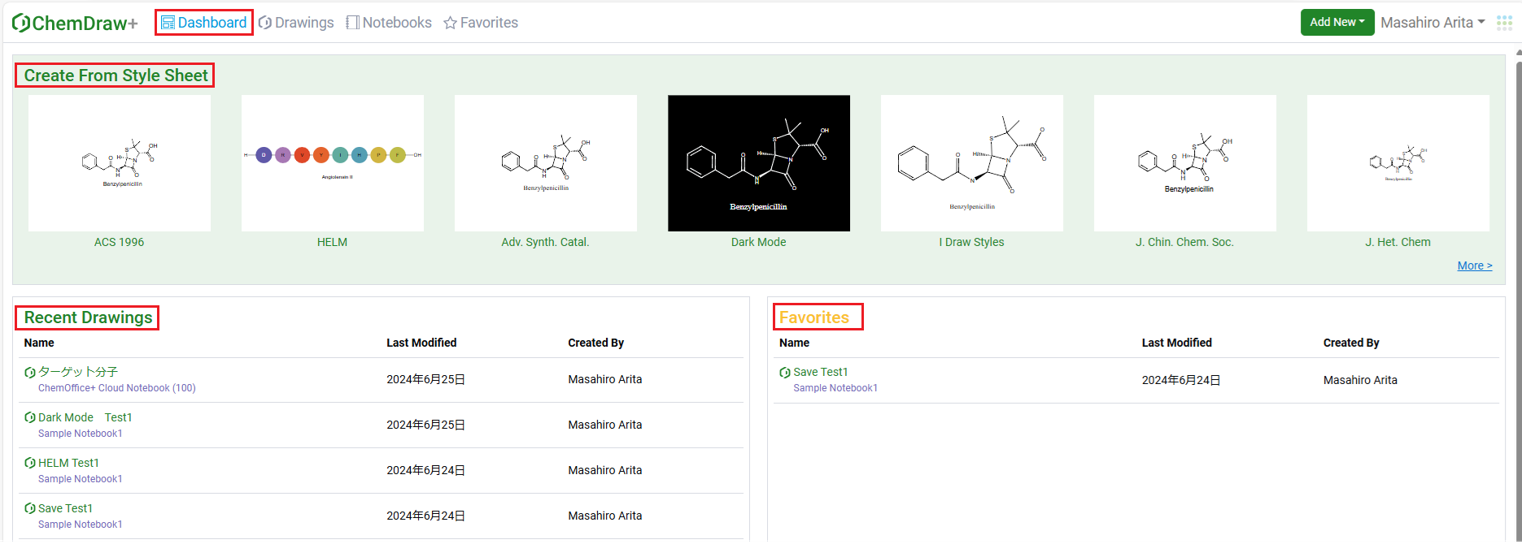The width and height of the screenshot is (1522, 544).
Task: Switch to the Drawings tab
Action: click(296, 22)
